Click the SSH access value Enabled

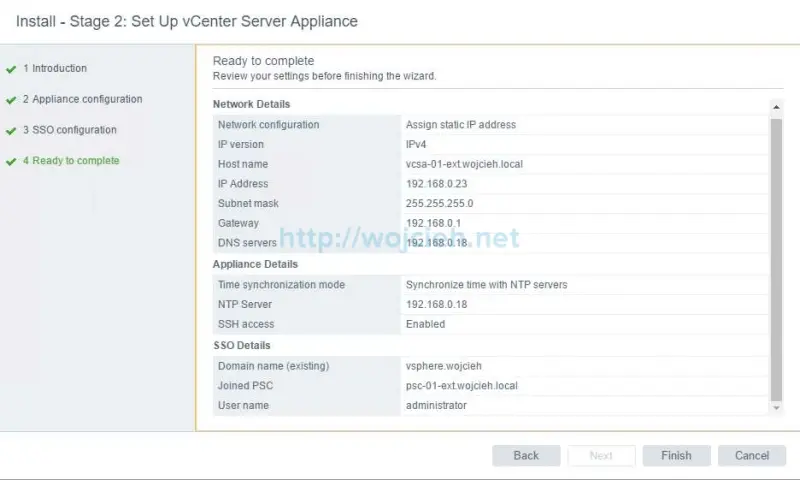426,324
